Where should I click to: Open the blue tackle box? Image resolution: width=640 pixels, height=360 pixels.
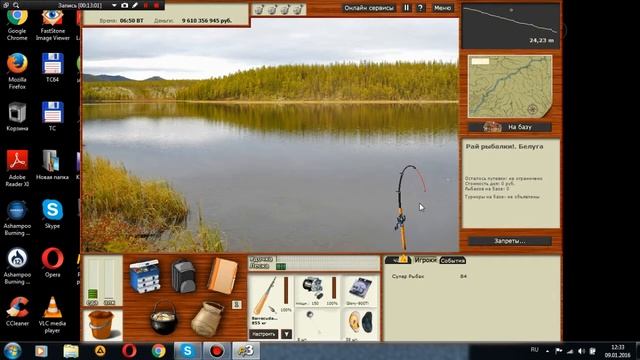(144, 277)
